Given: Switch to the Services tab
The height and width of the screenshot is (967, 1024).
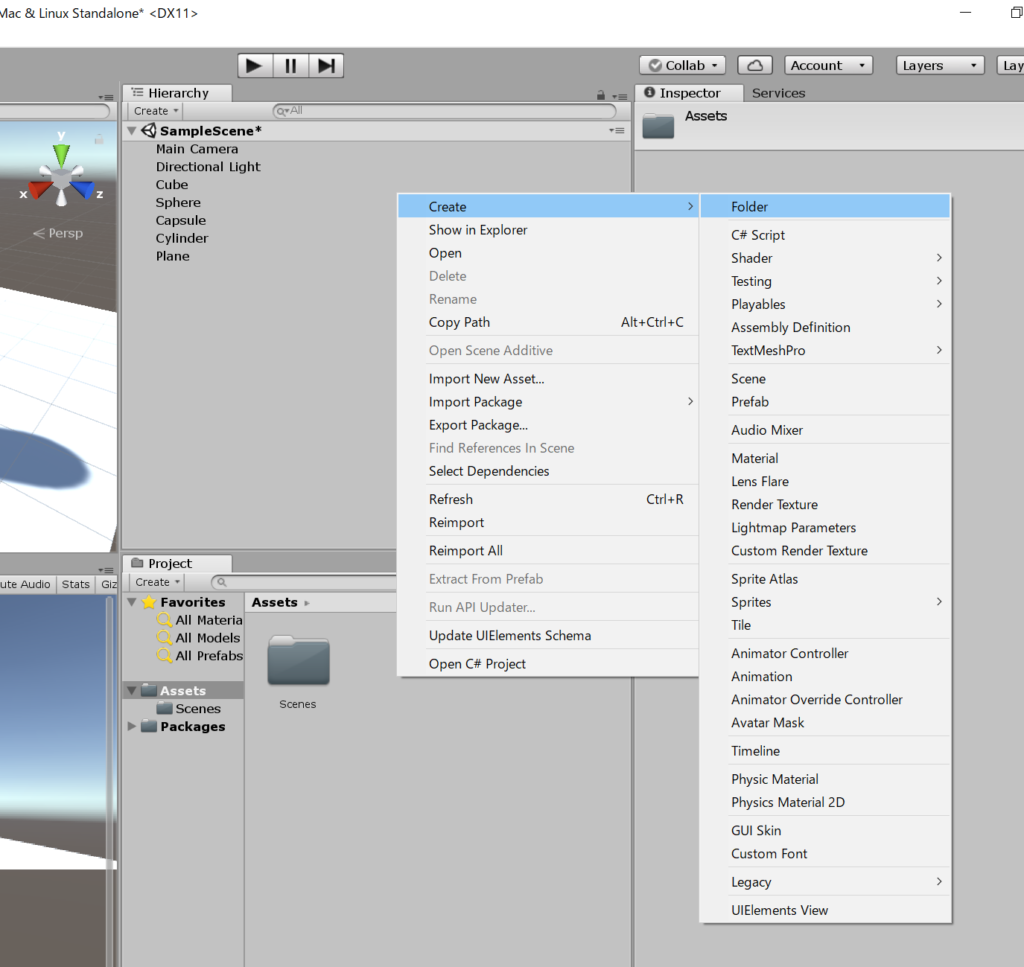Looking at the screenshot, I should [778, 93].
